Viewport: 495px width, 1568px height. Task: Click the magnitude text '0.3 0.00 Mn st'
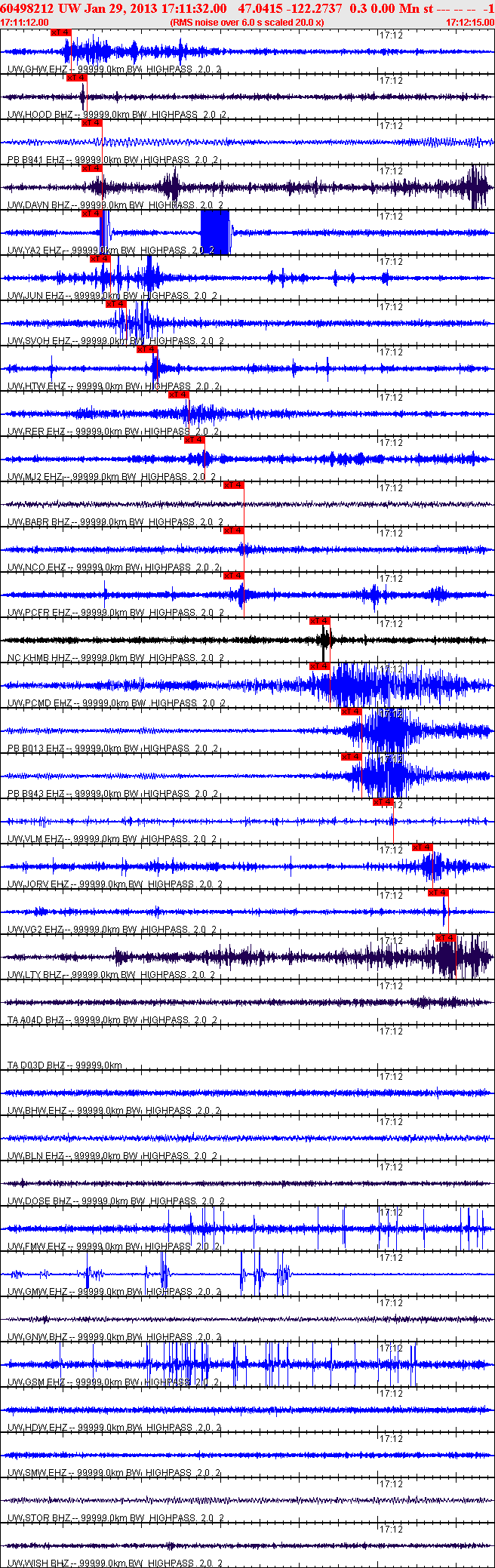392,8
